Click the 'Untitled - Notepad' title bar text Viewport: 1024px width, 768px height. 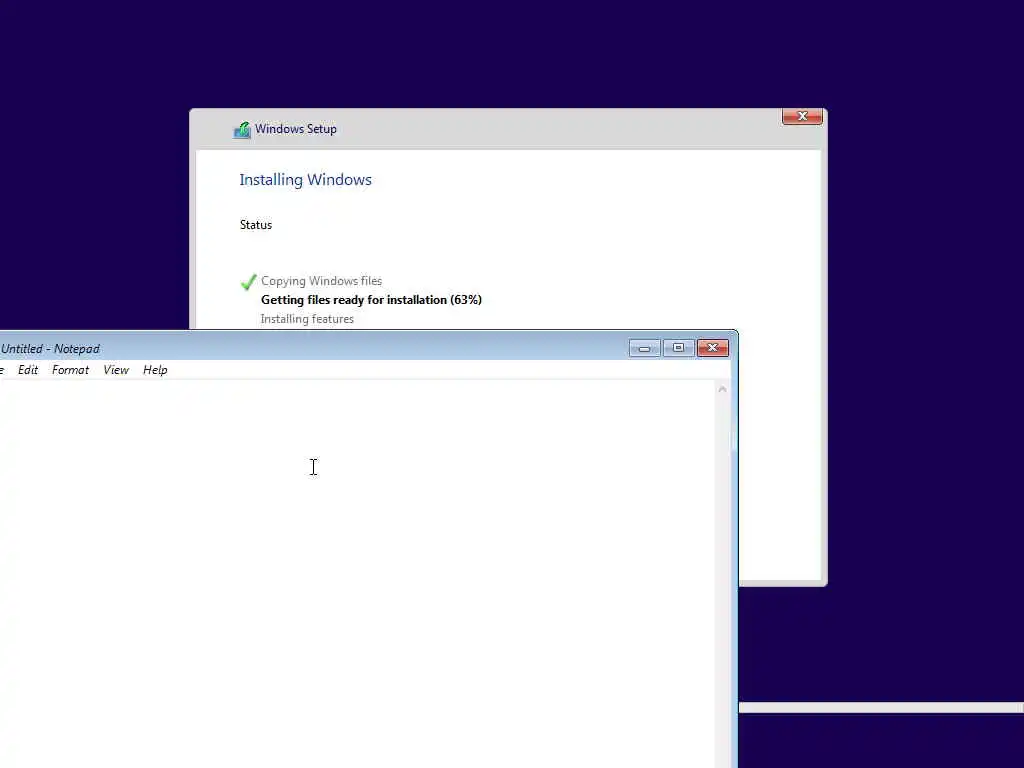click(x=50, y=349)
